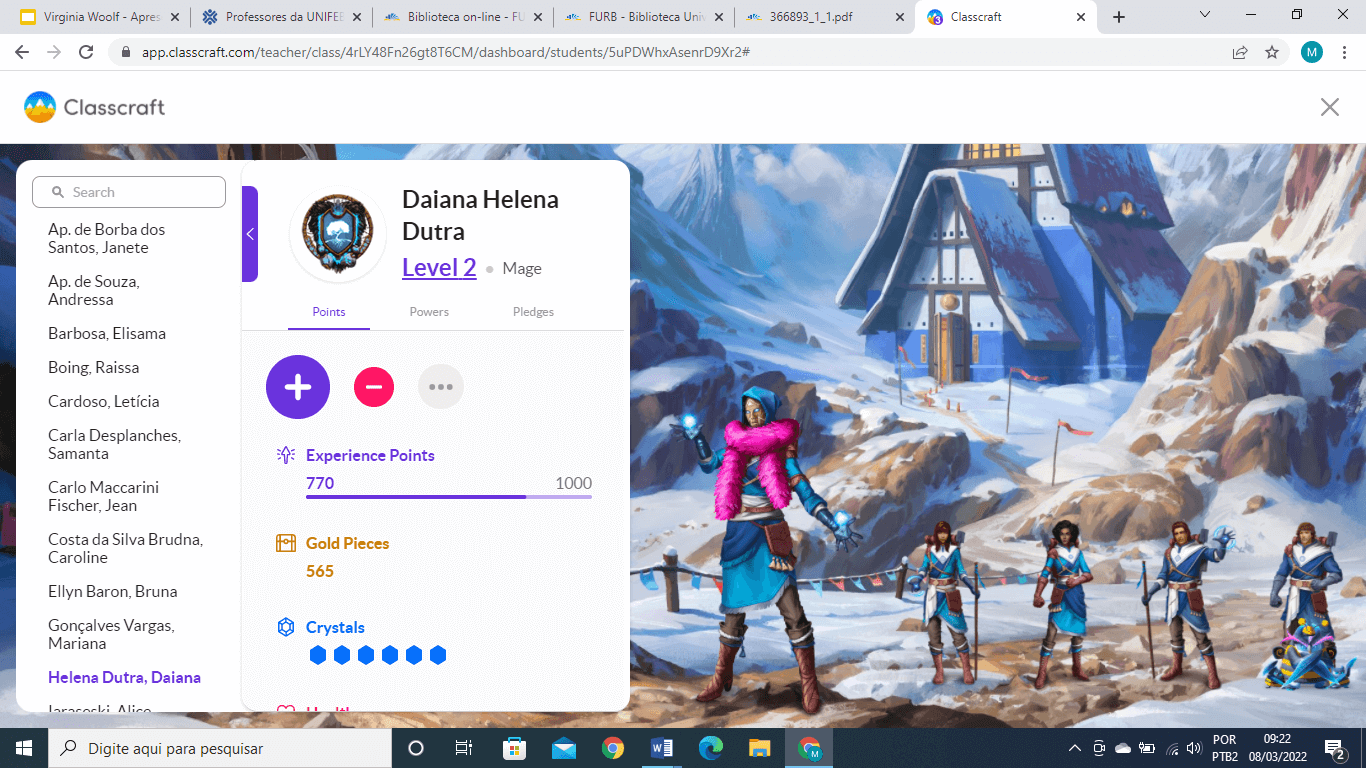The width and height of the screenshot is (1366, 768).
Task: Open volume control in system tray
Action: click(x=1193, y=748)
